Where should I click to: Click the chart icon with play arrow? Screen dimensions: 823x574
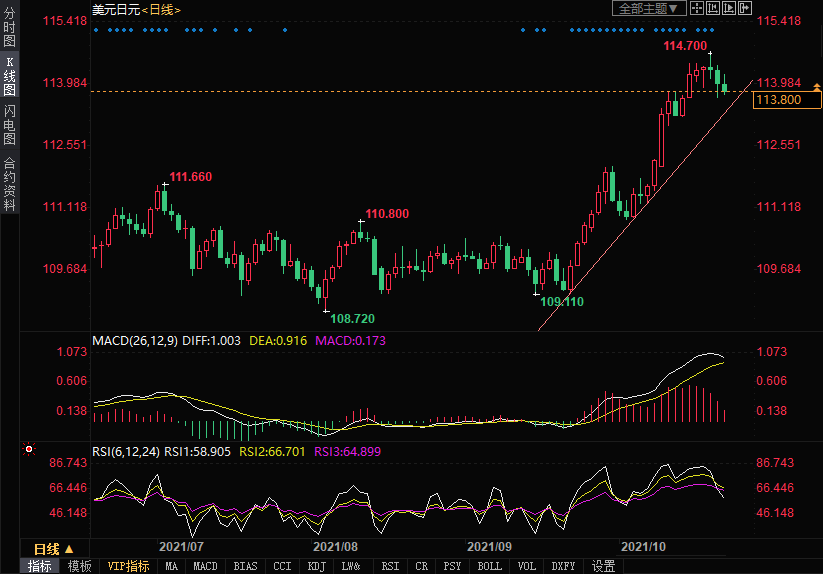pyautogui.click(x=727, y=8)
